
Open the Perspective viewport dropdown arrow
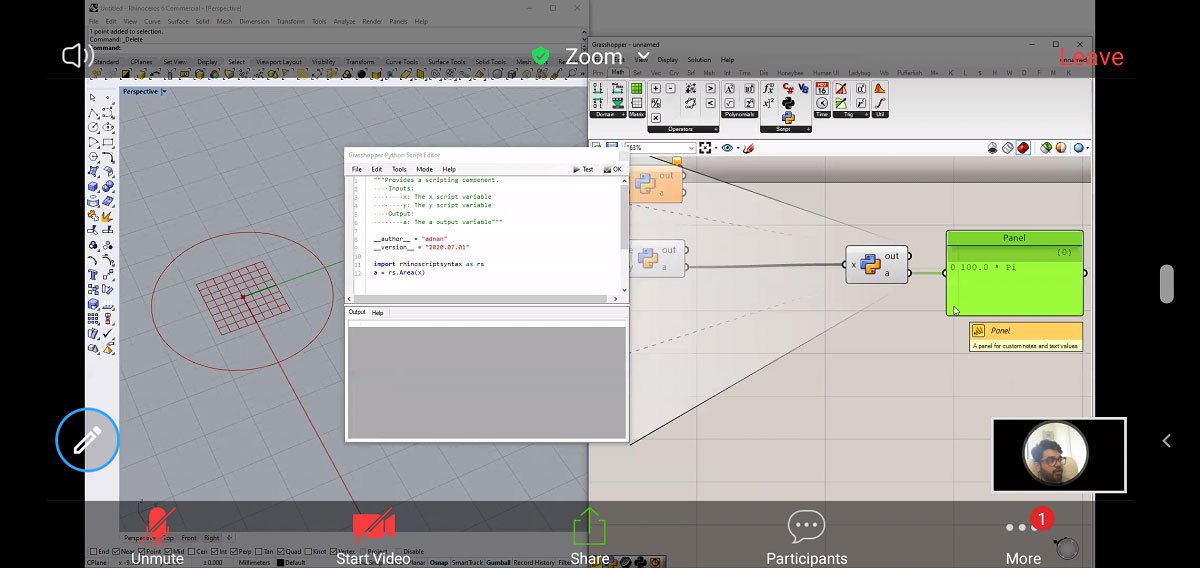(164, 91)
